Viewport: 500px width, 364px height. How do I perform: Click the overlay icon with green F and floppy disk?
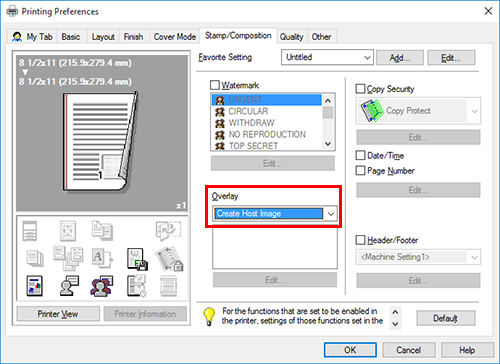137,259
